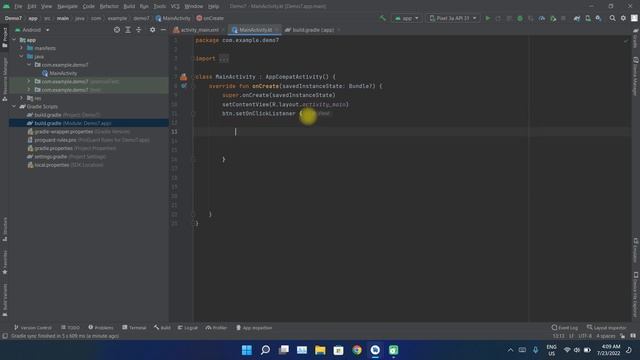Toggle the Favorites side tab

pyautogui.click(x=4, y=261)
